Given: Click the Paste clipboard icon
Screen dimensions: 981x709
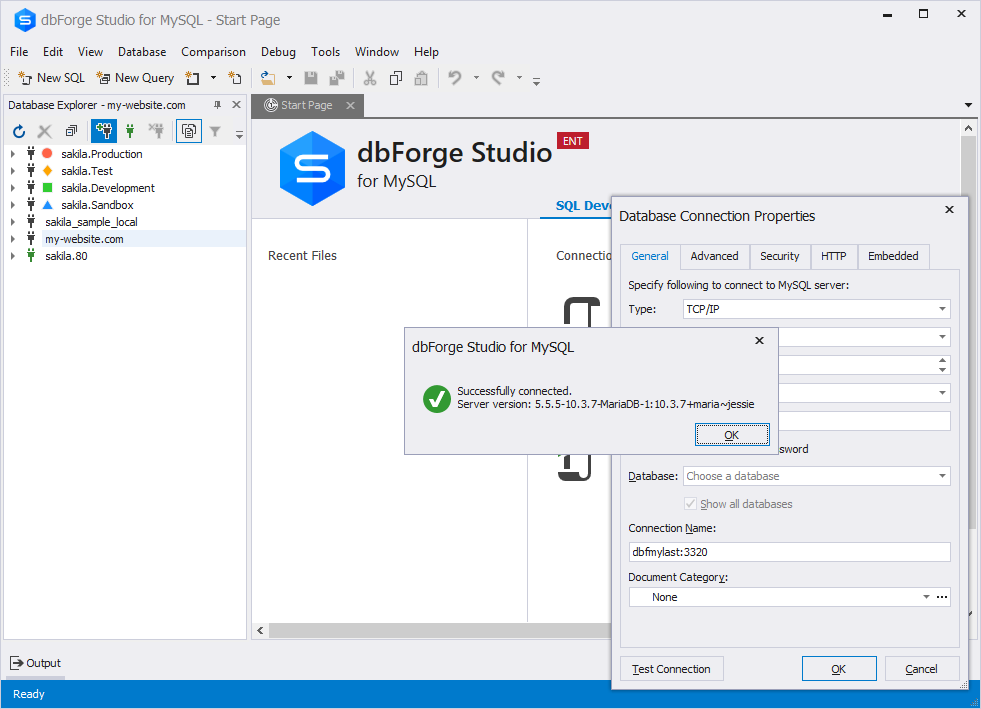Looking at the screenshot, I should tap(421, 78).
